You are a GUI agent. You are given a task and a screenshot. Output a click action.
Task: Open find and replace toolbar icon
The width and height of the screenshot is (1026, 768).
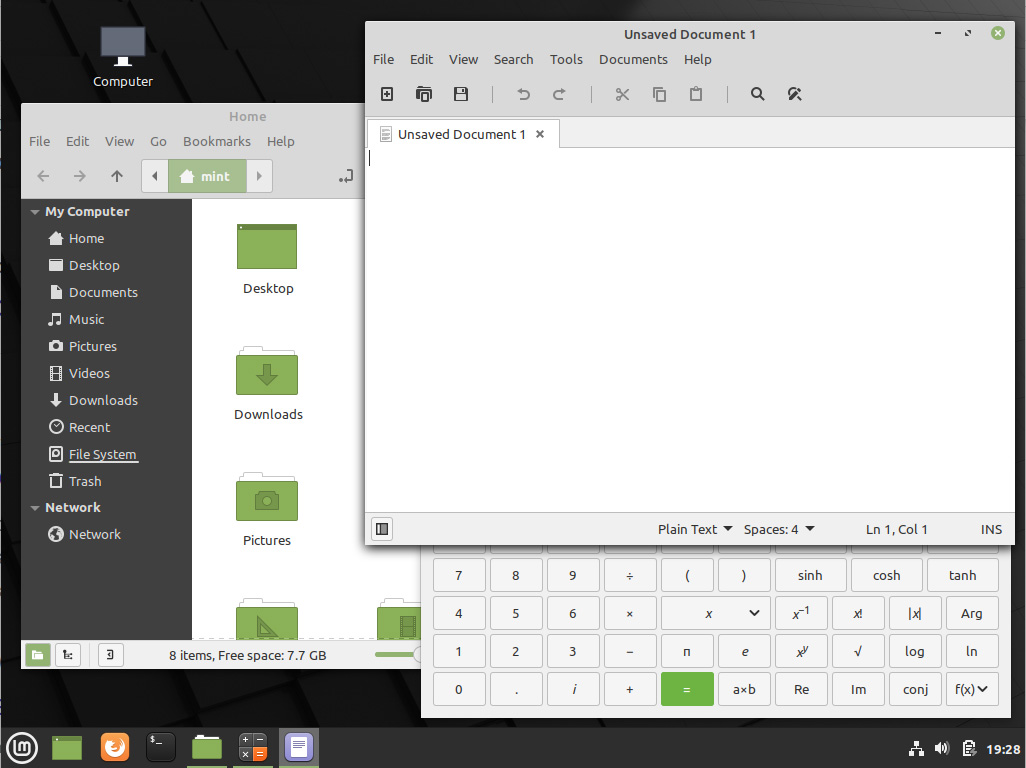coord(794,94)
